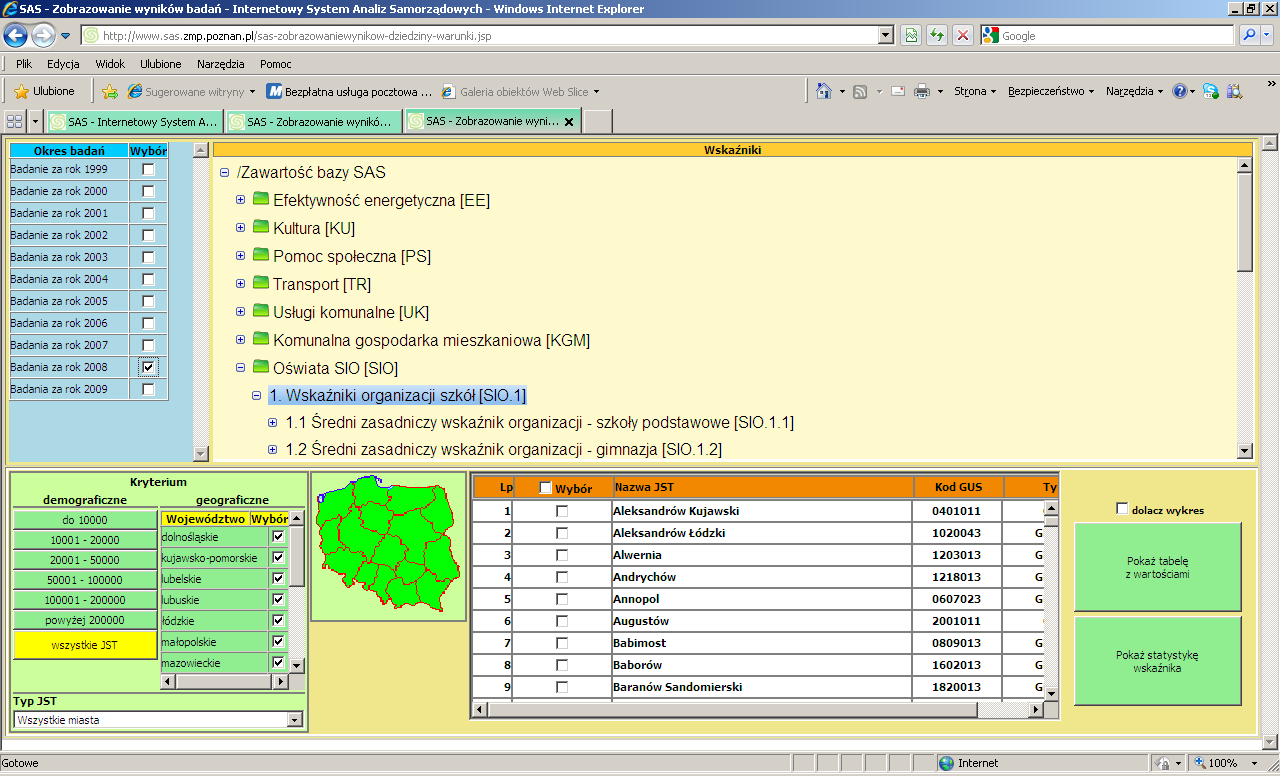Click the Kultura [KU] folder icon
This screenshot has width=1280, height=776.
(x=261, y=227)
